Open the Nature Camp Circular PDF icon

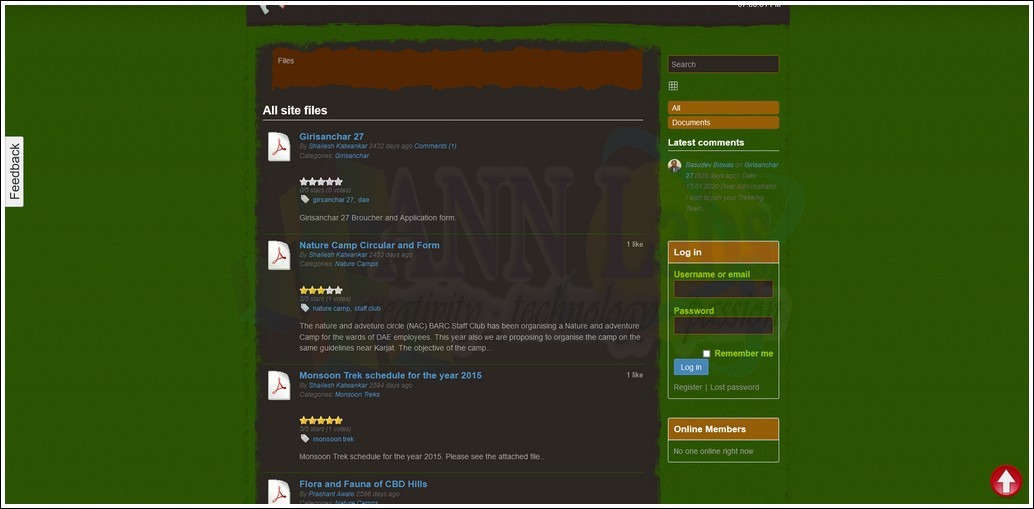click(x=278, y=255)
